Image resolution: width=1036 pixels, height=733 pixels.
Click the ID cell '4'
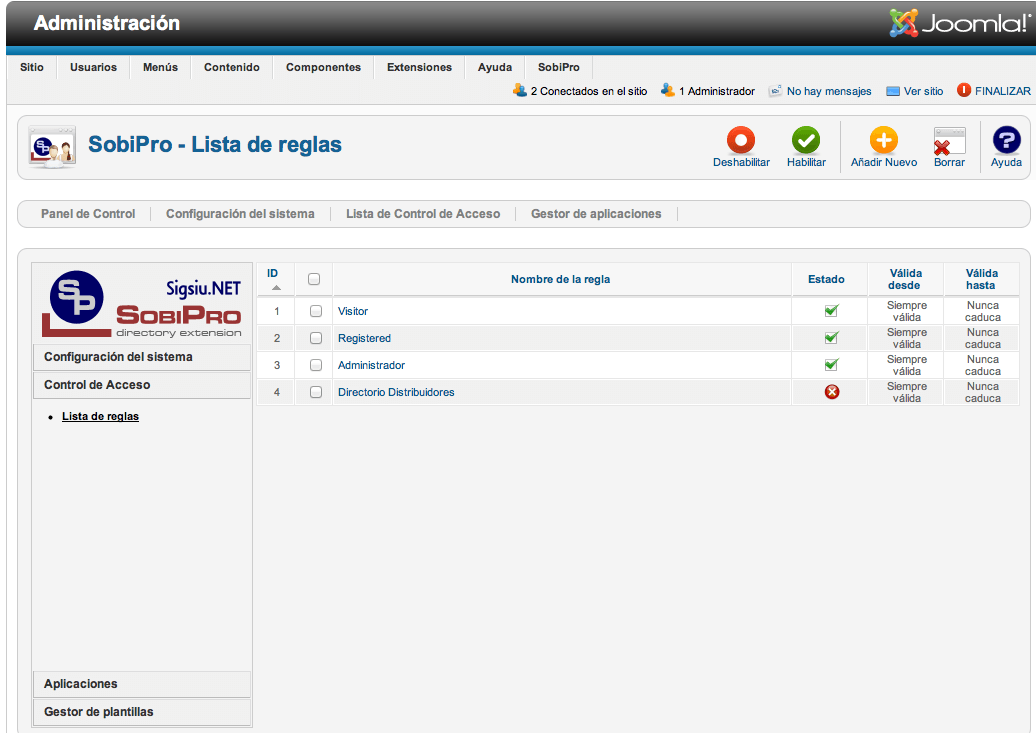(x=277, y=393)
